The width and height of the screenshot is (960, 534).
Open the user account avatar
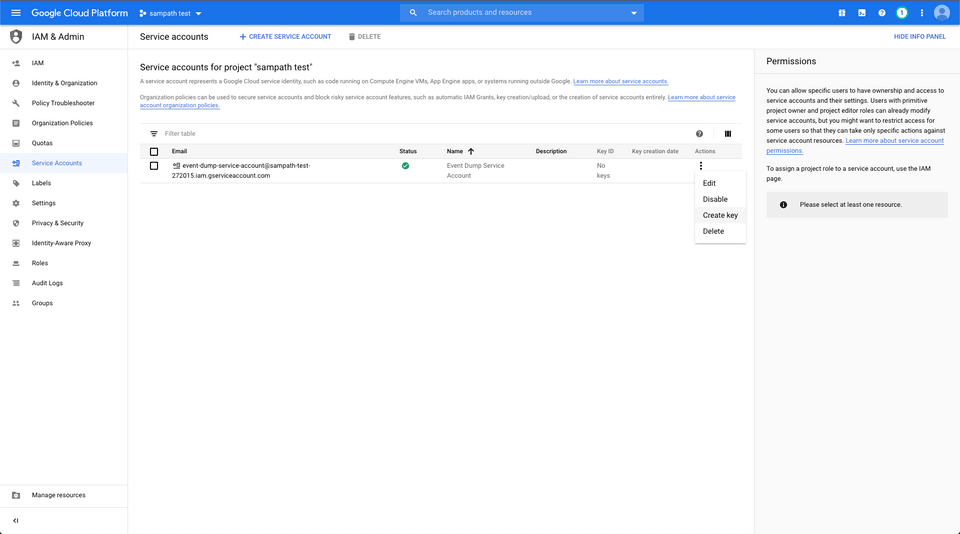[941, 13]
